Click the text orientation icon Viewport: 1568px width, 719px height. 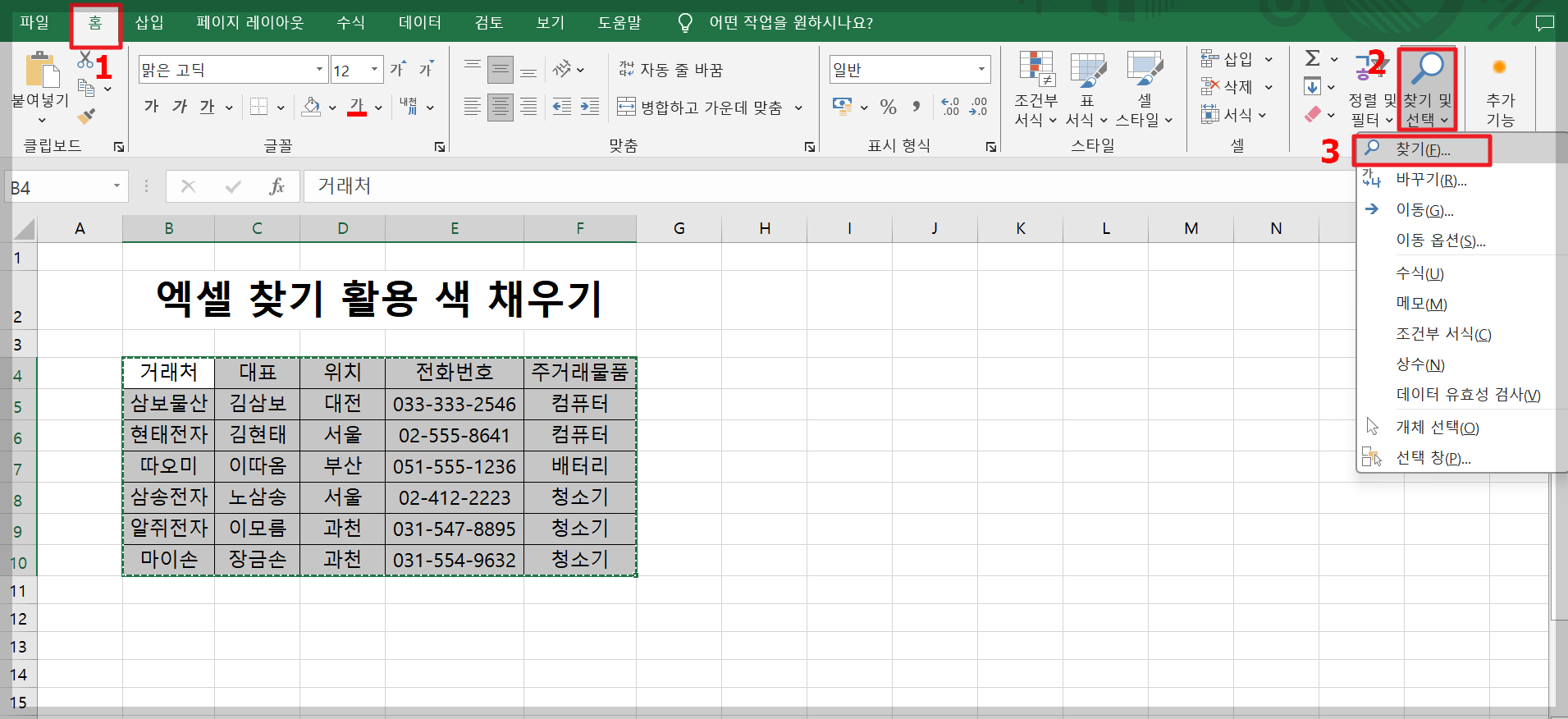pyautogui.click(x=562, y=70)
